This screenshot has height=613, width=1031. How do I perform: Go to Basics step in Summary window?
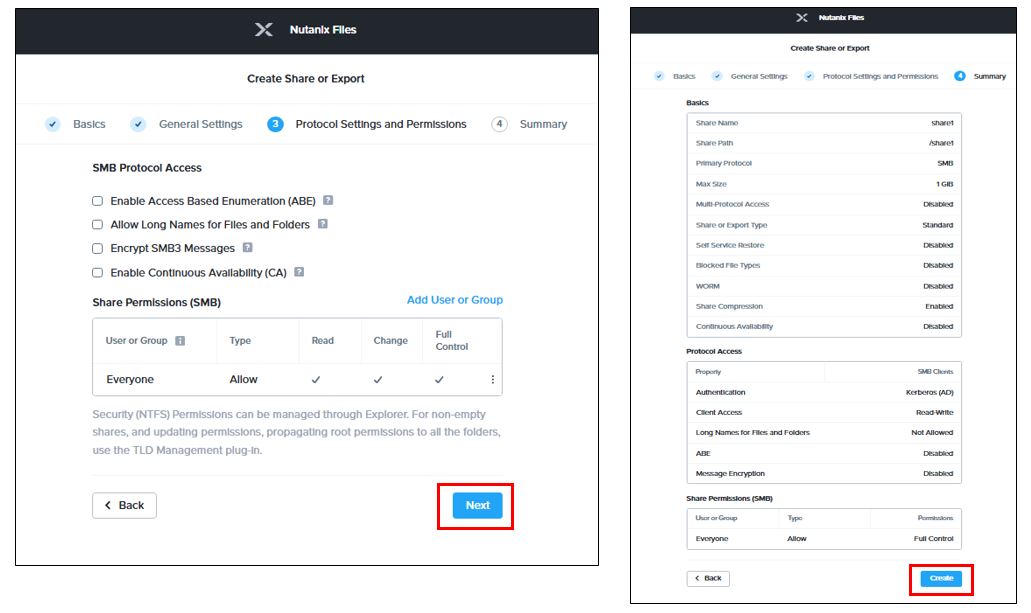[x=684, y=76]
